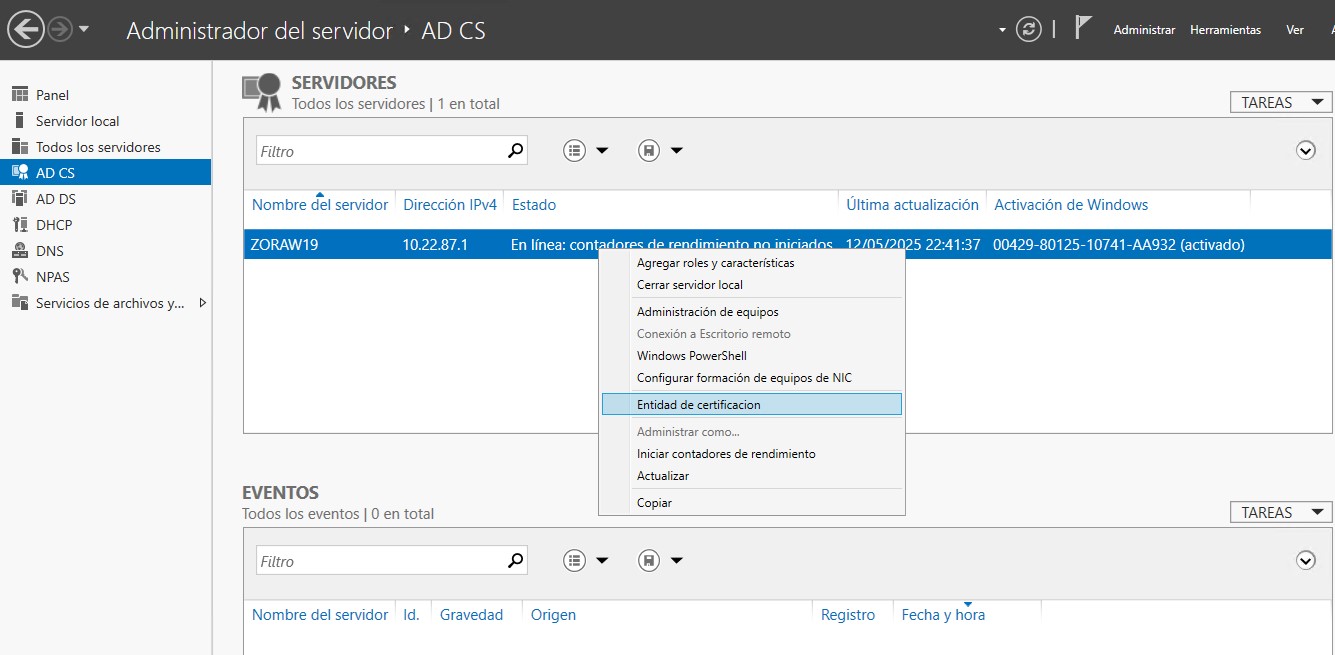Open the list options button in Servidores
This screenshot has height=655, width=1335.
[574, 151]
